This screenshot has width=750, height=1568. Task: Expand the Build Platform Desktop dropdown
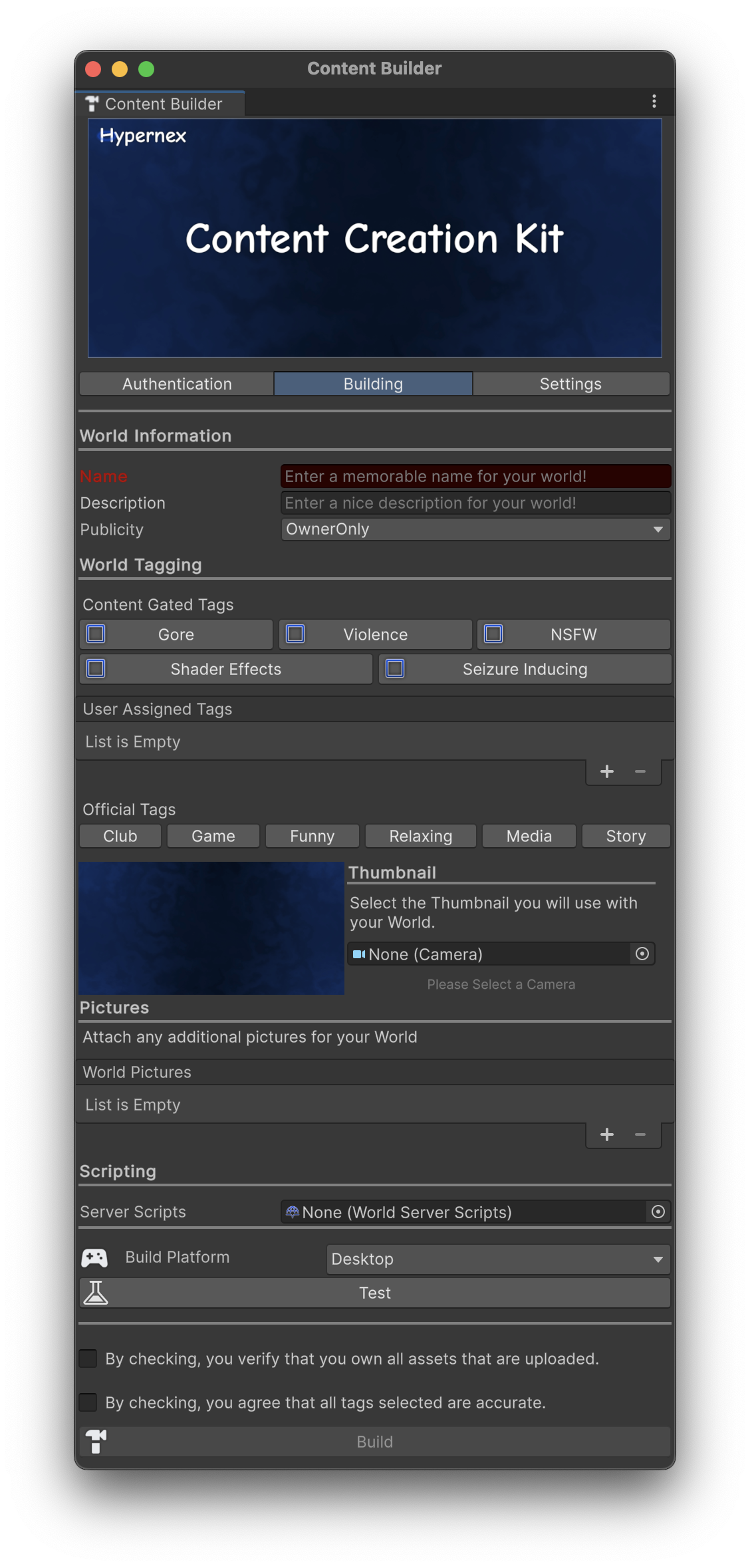coord(498,1259)
